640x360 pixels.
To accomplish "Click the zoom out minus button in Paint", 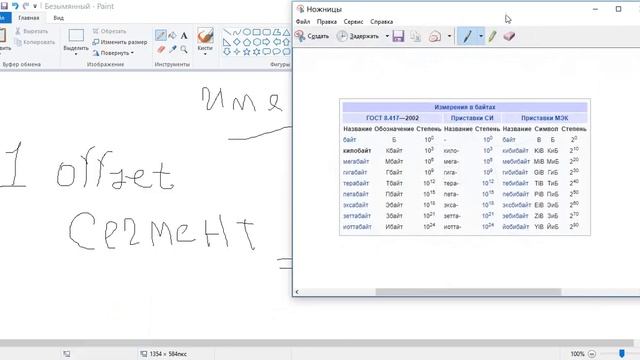I will click(592, 354).
